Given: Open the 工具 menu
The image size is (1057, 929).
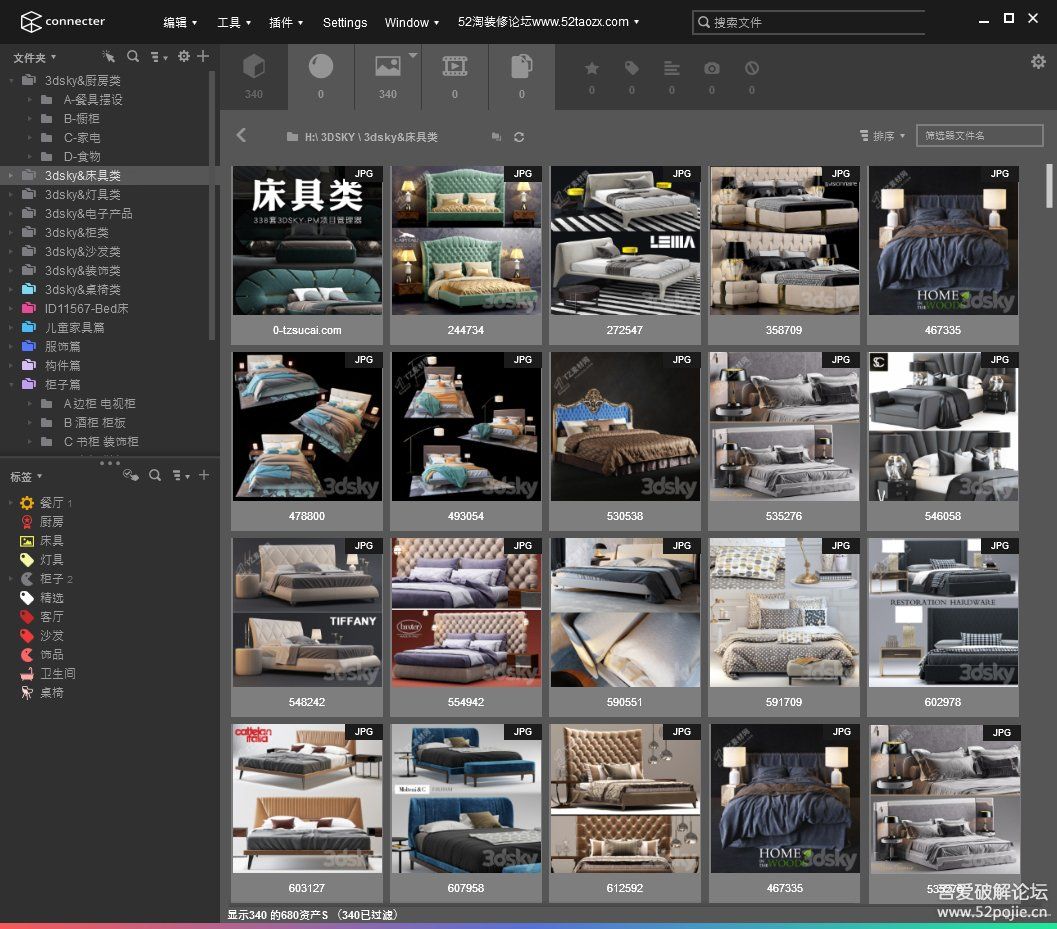Looking at the screenshot, I should click(234, 22).
